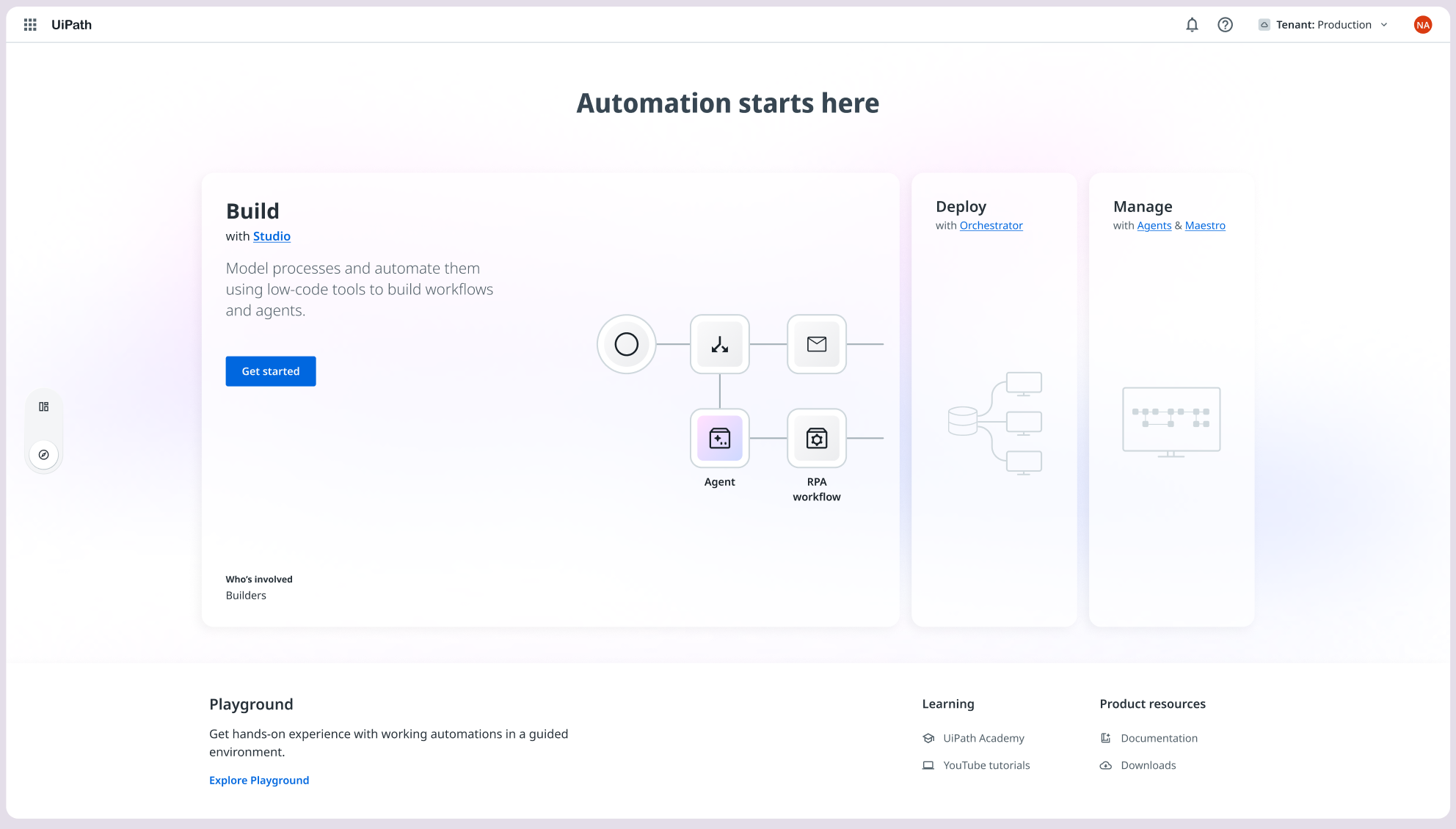
Task: Click the UiPath Academy graduation cap icon
Action: click(x=928, y=738)
